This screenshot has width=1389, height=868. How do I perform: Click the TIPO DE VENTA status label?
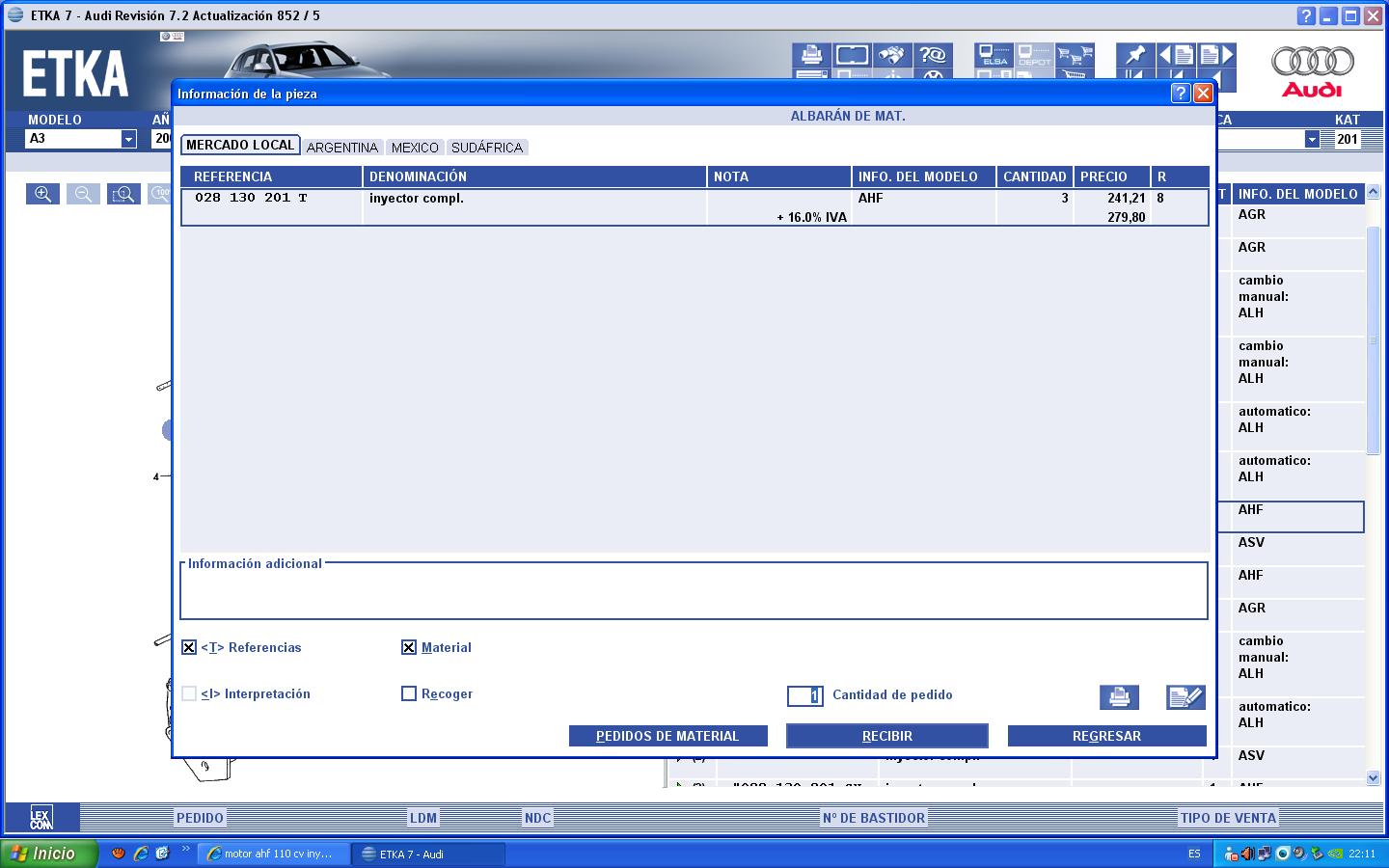(1228, 818)
